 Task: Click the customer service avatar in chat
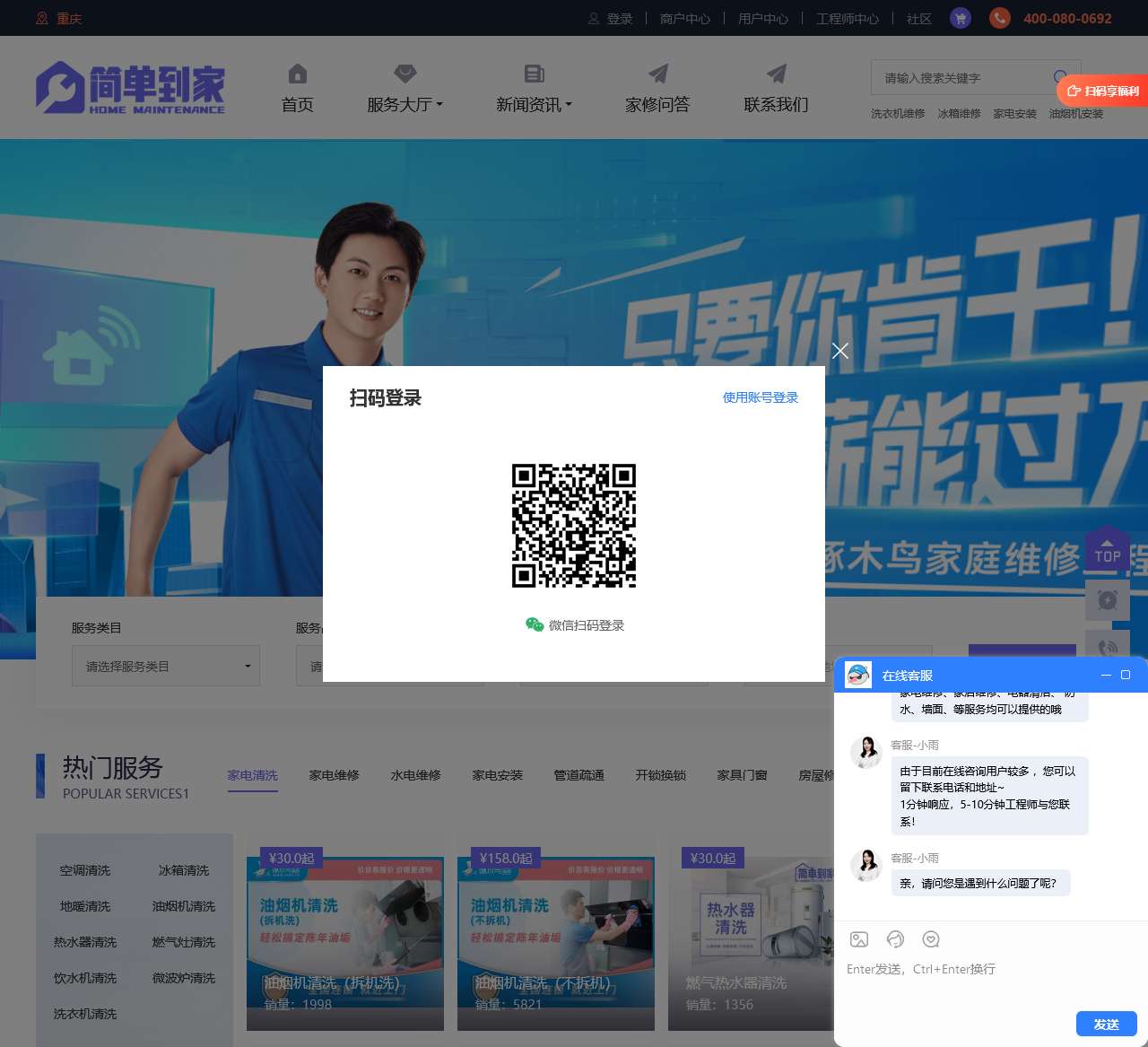(866, 753)
